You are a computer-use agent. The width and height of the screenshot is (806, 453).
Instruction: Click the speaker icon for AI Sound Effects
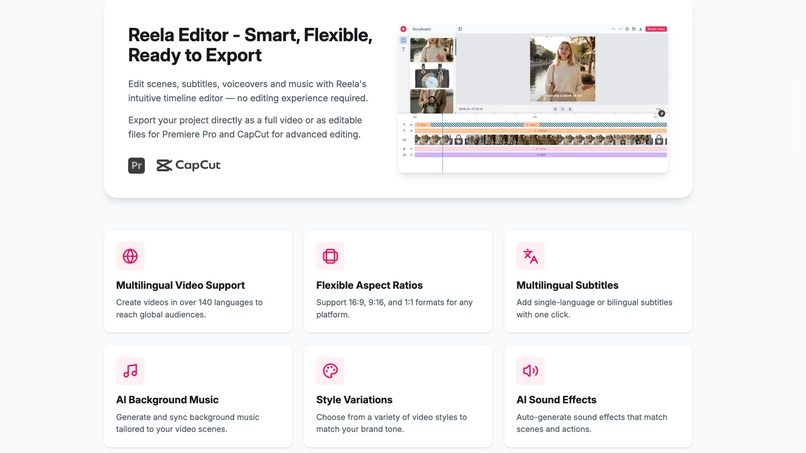click(x=530, y=371)
